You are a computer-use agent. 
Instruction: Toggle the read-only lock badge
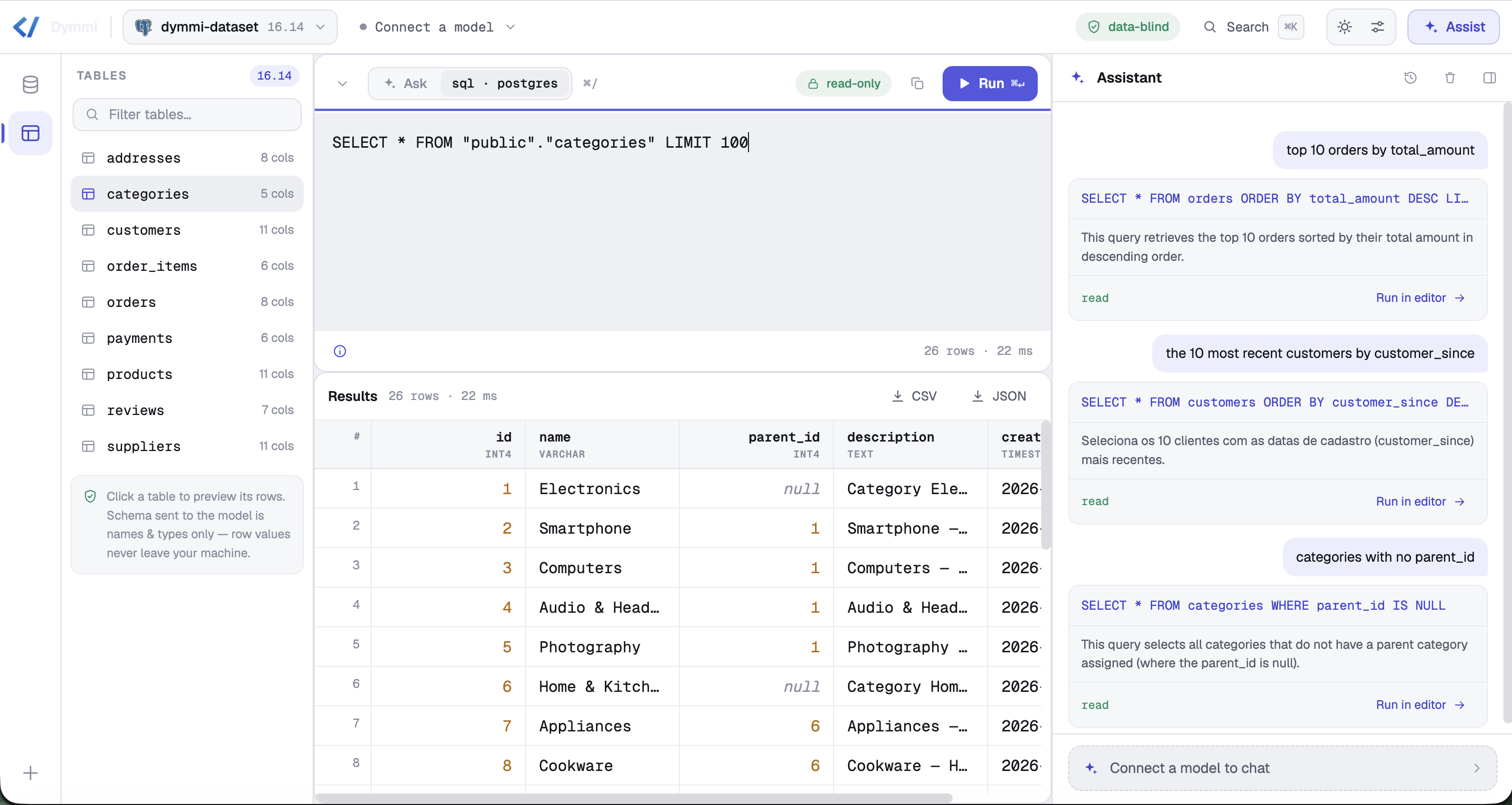pyautogui.click(x=844, y=84)
